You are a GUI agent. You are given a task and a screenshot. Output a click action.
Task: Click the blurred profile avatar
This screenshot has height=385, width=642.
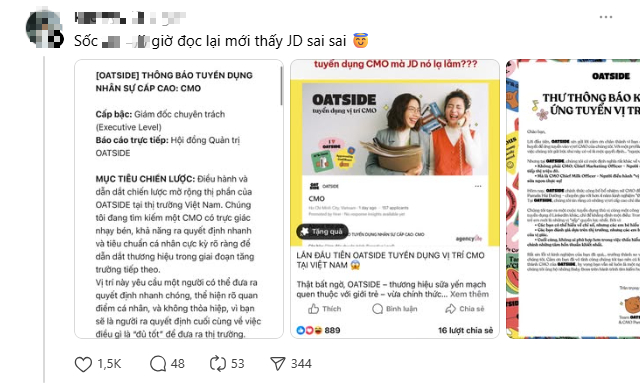(x=44, y=29)
